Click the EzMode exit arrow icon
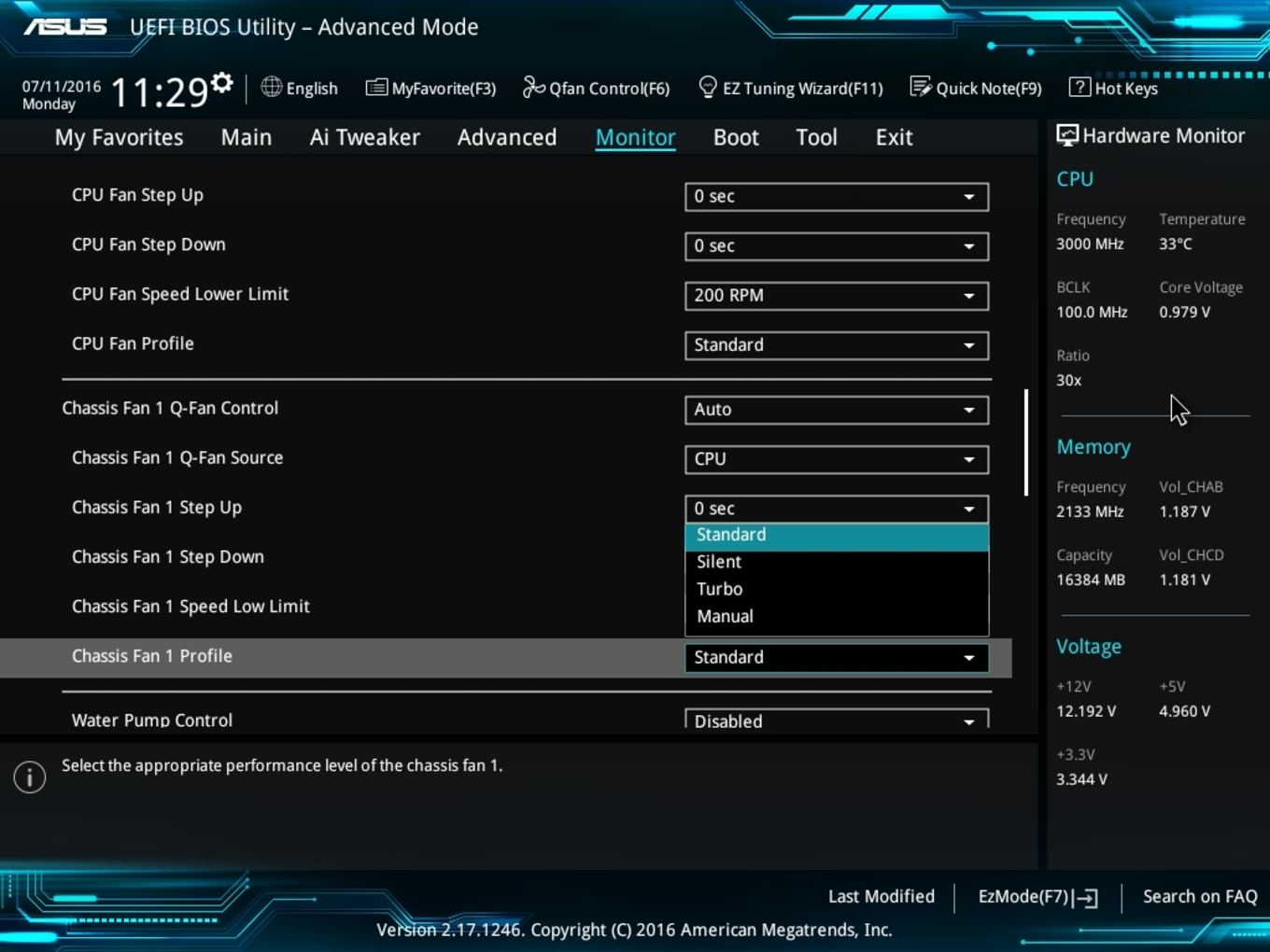Image resolution: width=1270 pixels, height=952 pixels. point(1085,898)
